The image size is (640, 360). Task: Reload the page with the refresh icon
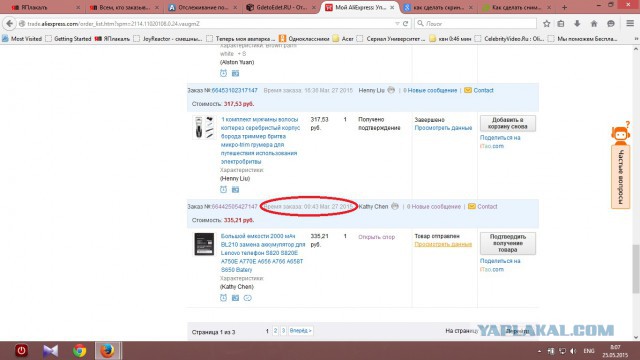(405, 24)
